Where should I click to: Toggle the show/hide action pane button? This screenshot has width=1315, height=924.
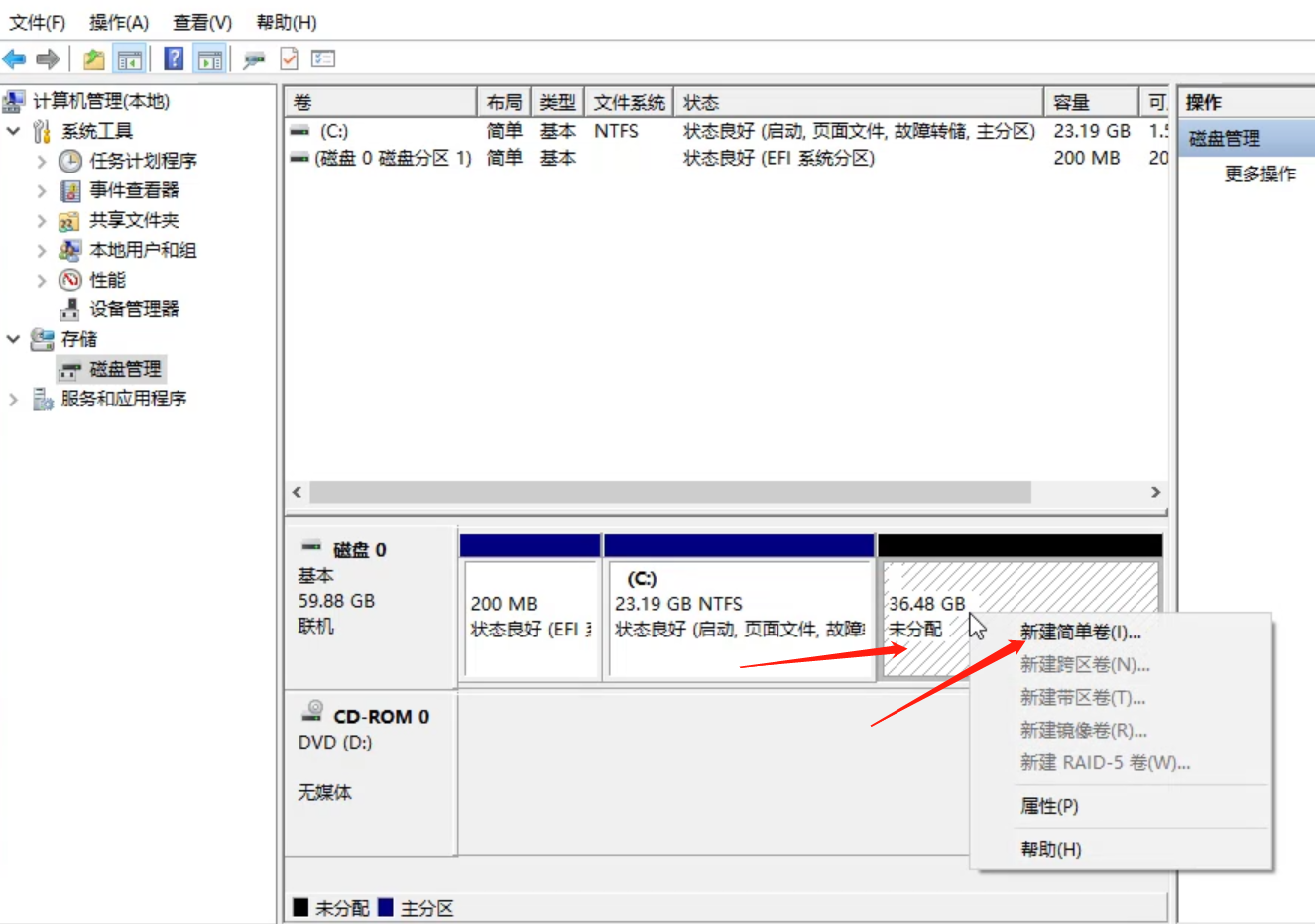pyautogui.click(x=209, y=59)
